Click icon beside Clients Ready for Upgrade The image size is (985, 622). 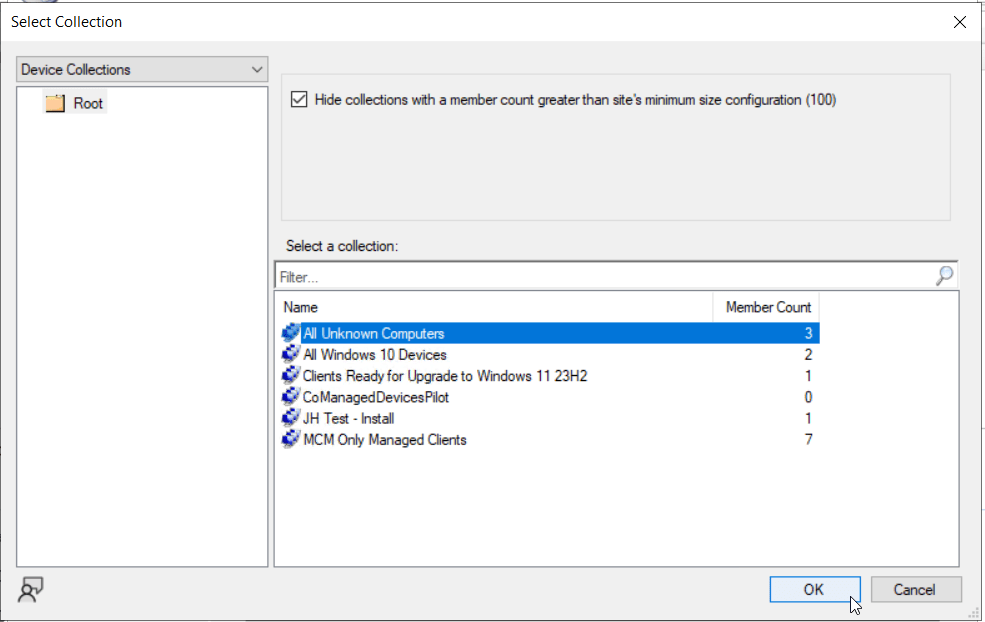coord(291,376)
